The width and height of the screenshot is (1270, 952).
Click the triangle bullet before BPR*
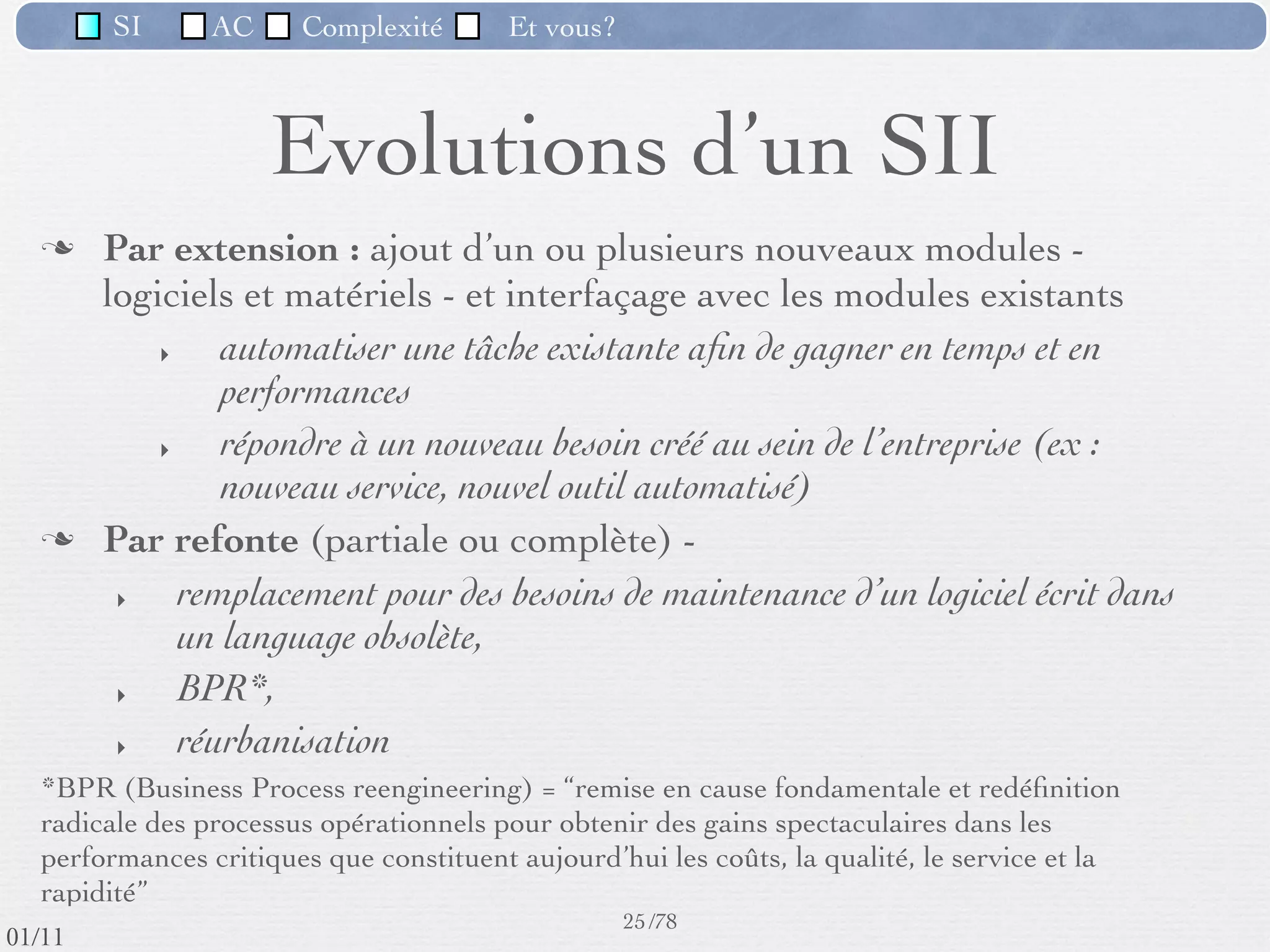tap(122, 695)
